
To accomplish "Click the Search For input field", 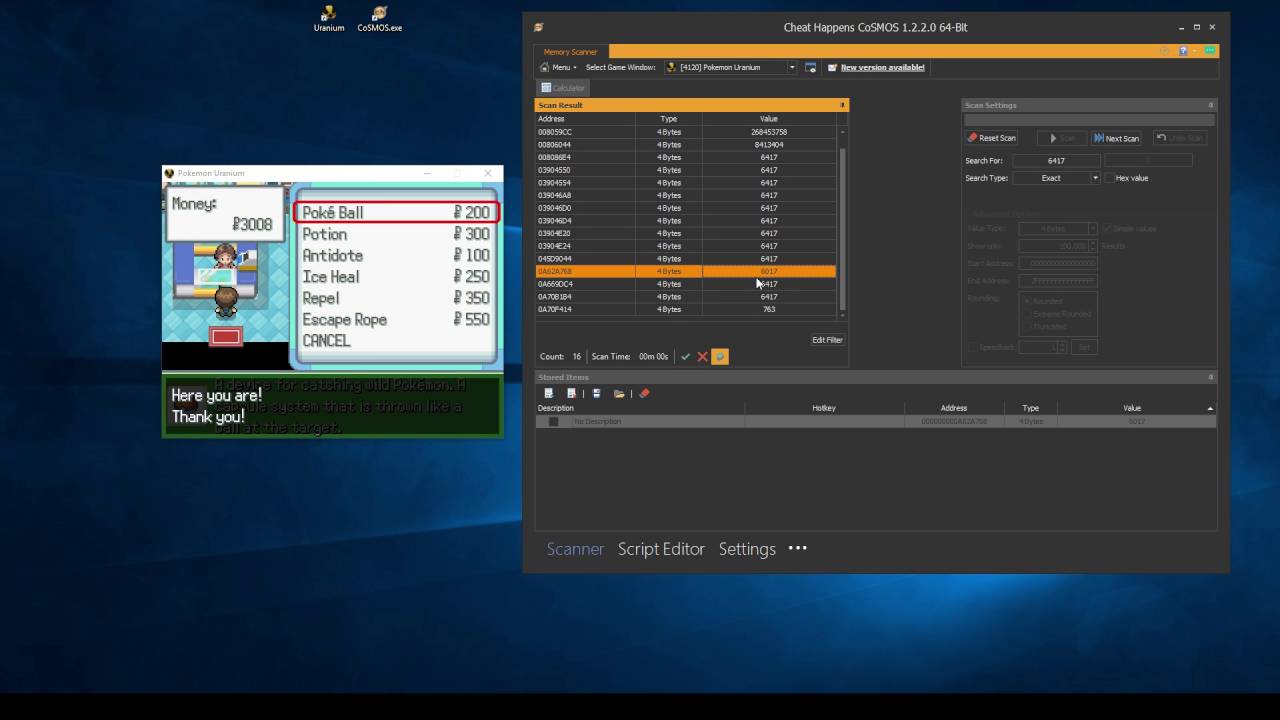I will pyautogui.click(x=1056, y=160).
